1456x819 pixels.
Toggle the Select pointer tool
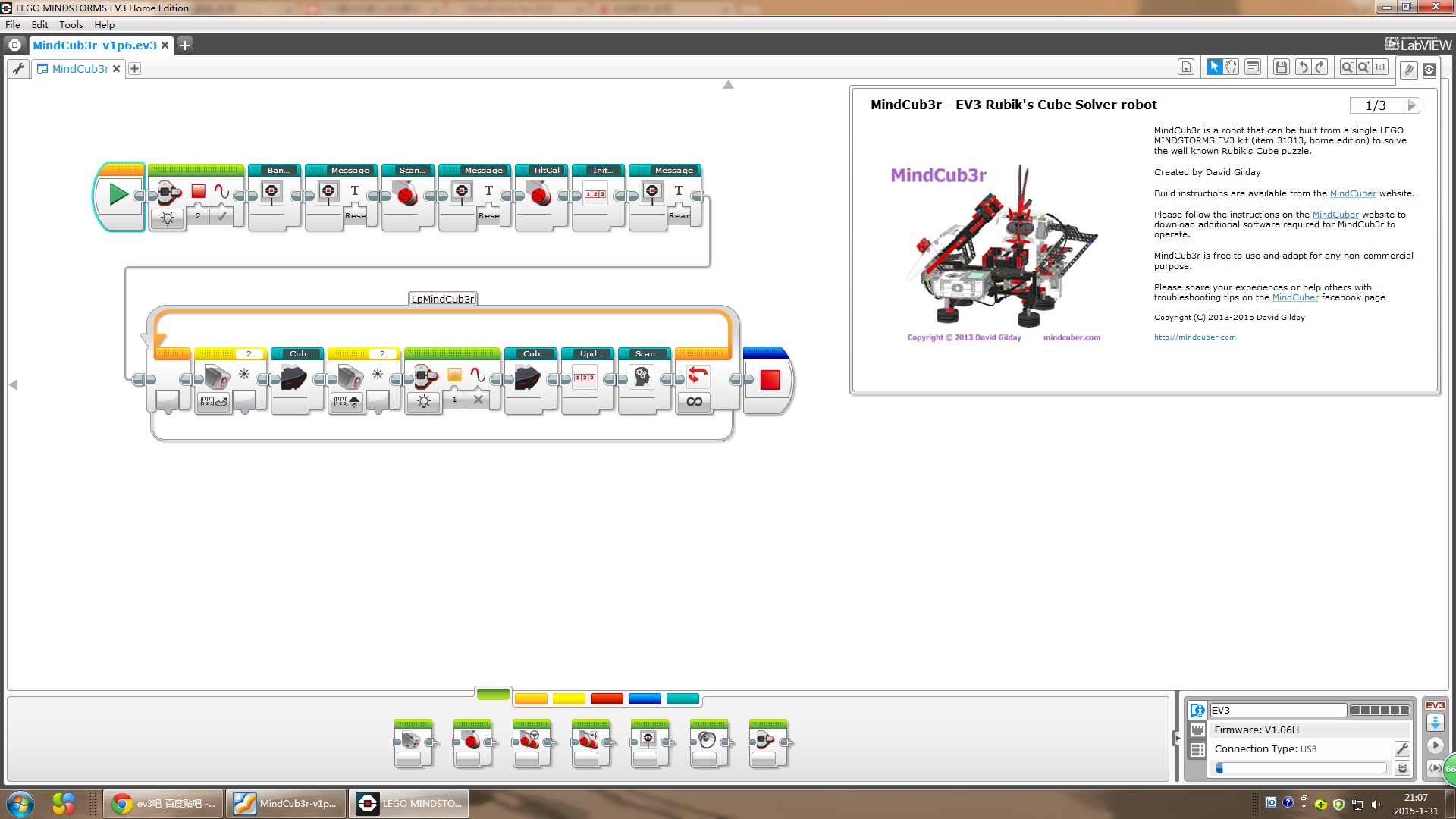click(1214, 67)
